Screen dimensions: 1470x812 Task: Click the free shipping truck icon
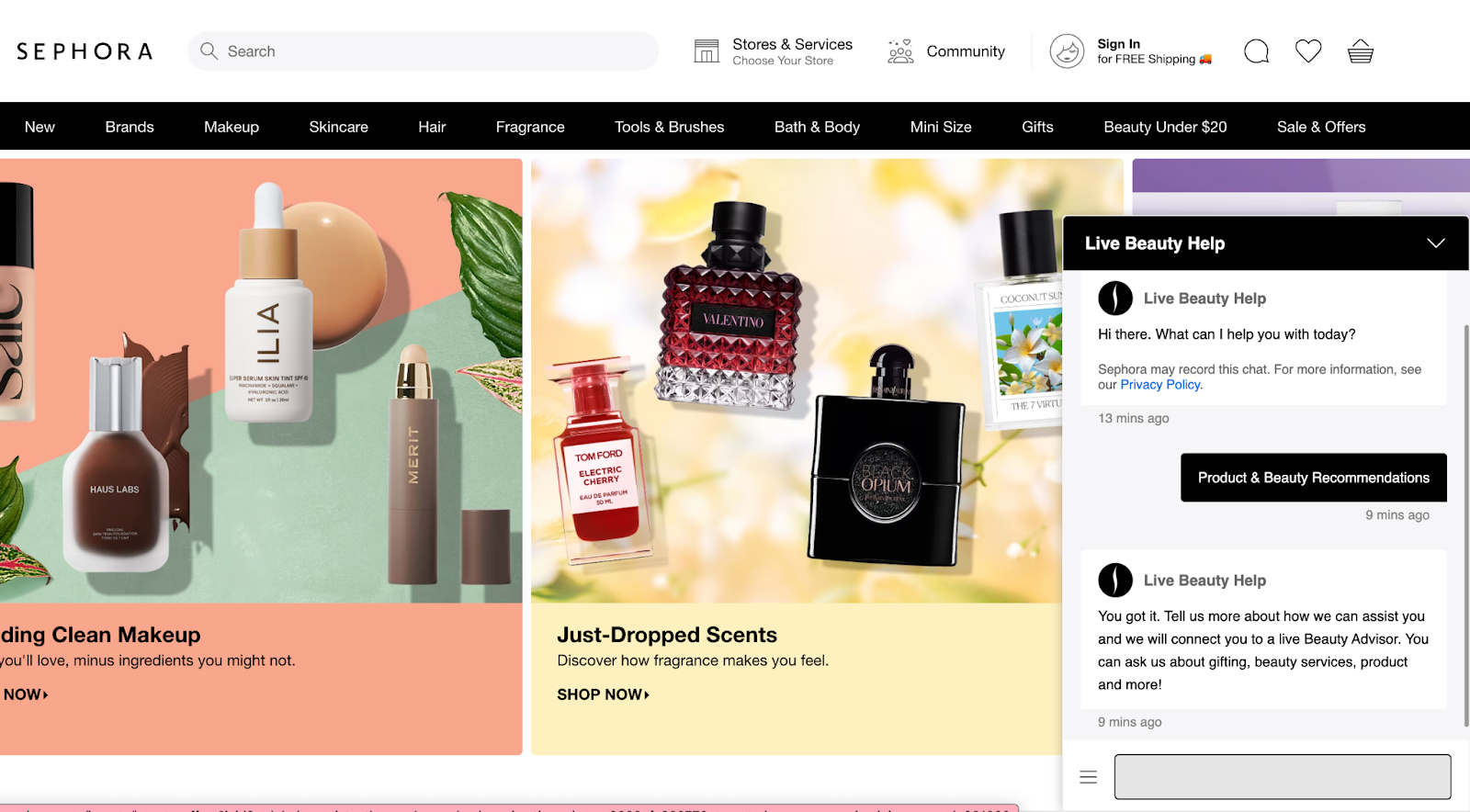tap(1205, 60)
